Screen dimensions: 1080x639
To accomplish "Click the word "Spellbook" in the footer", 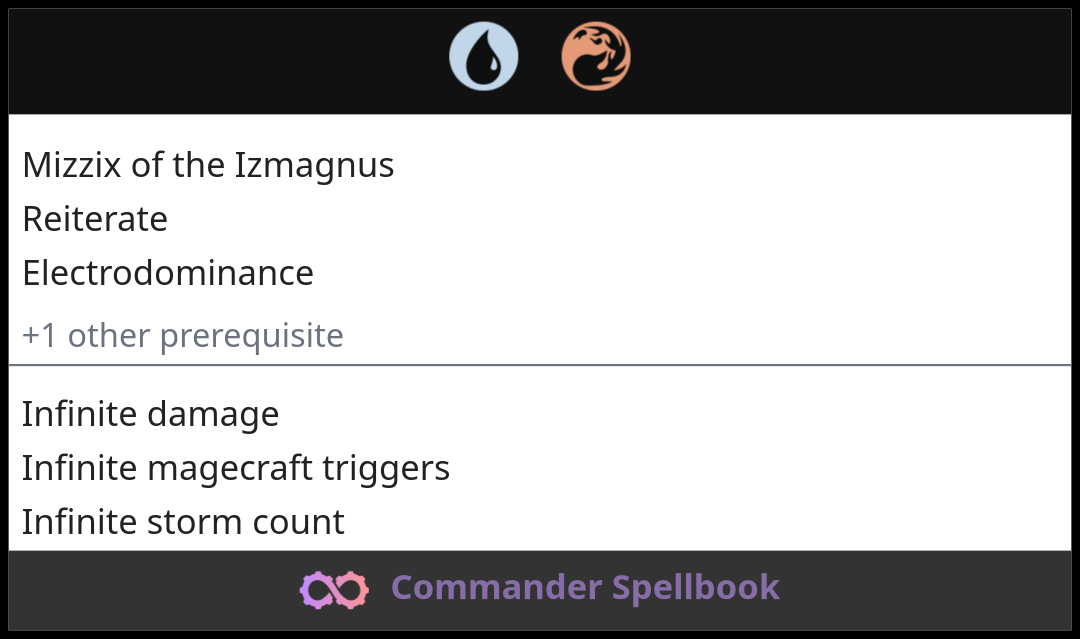I will tap(695, 588).
